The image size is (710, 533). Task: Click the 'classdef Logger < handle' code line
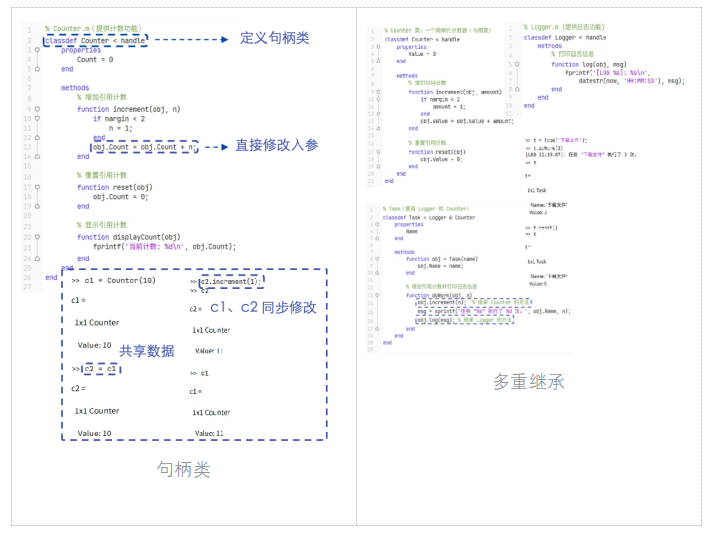pyautogui.click(x=565, y=37)
